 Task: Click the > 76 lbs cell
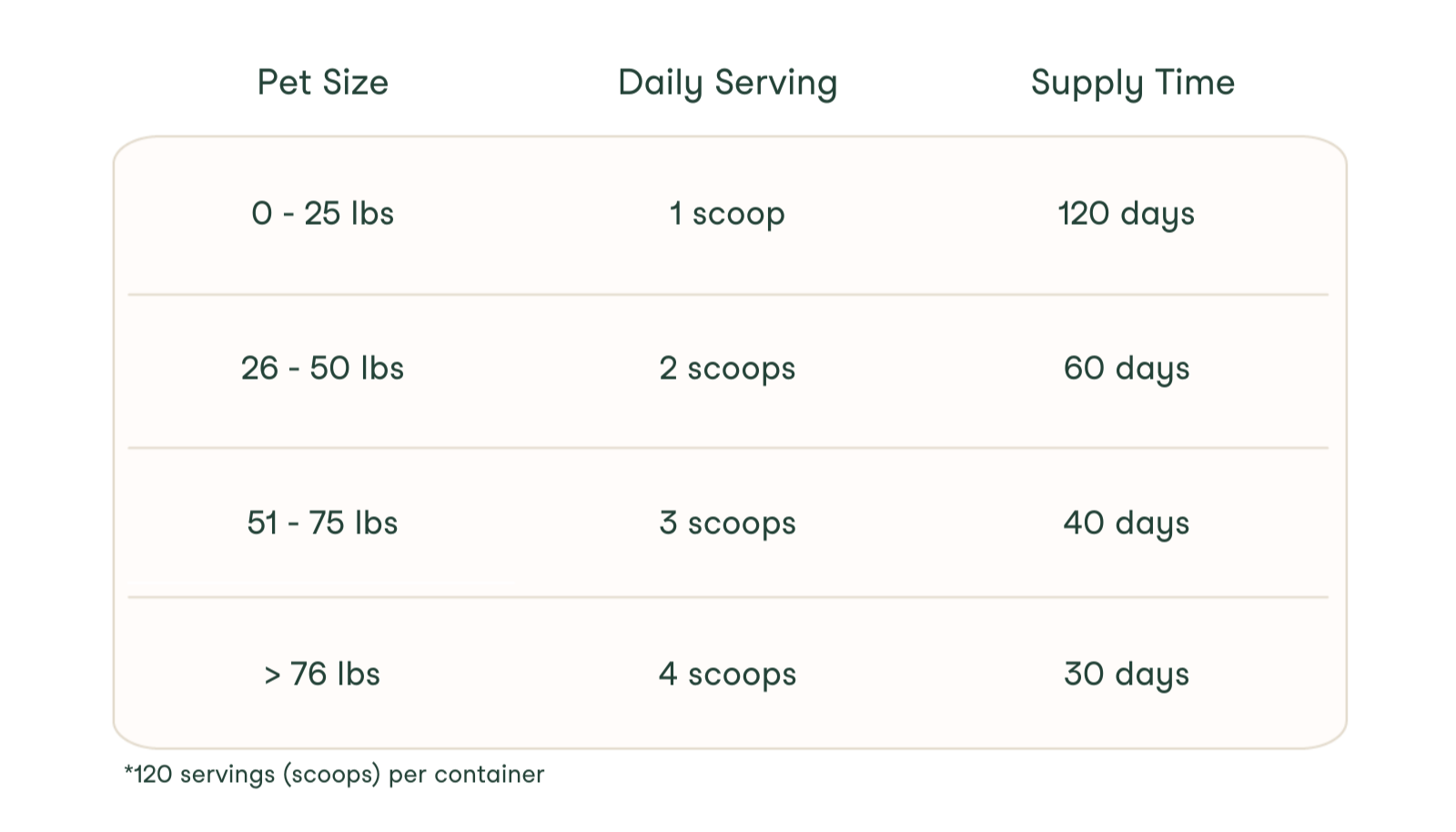[x=322, y=675]
